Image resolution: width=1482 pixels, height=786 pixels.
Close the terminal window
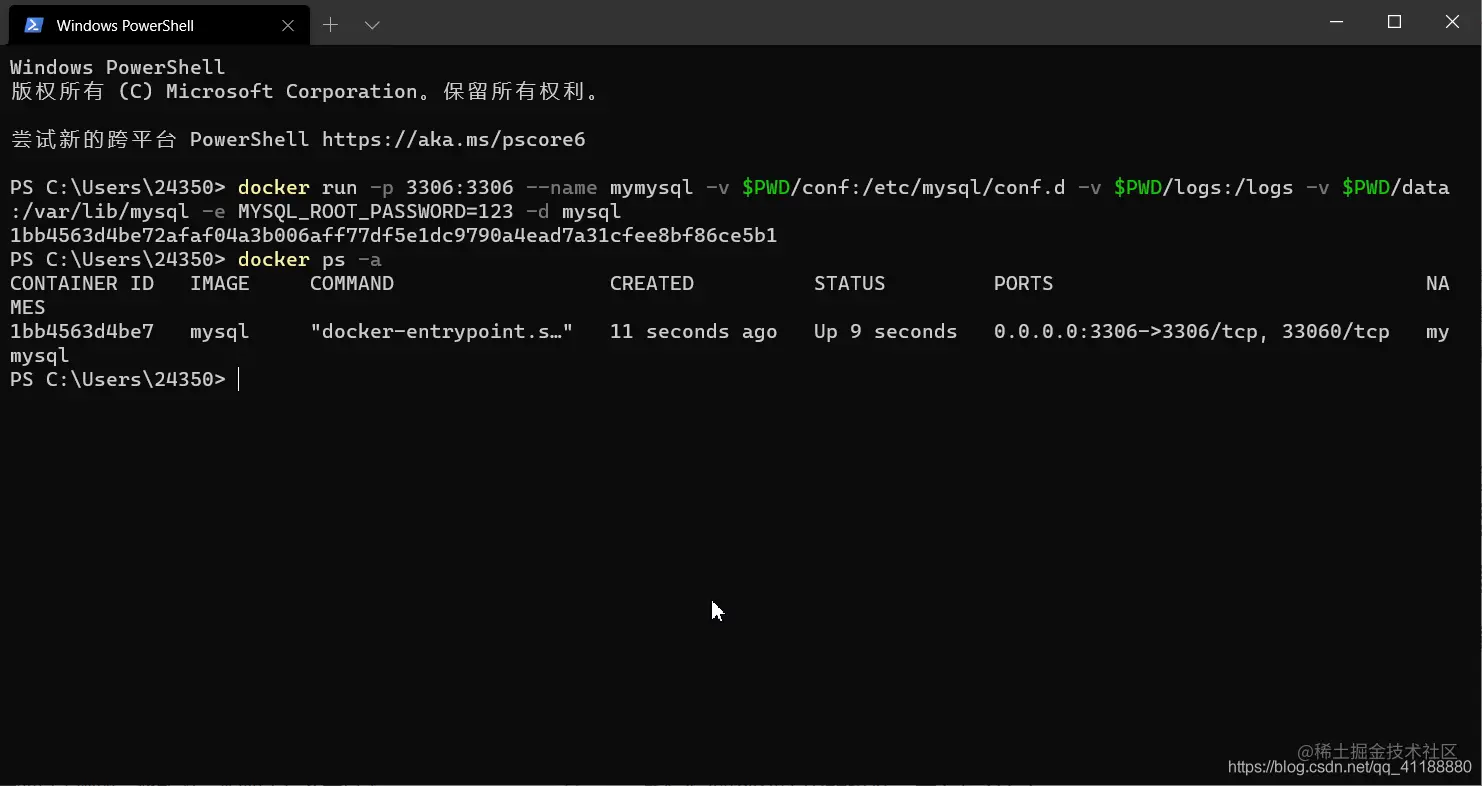point(1452,22)
